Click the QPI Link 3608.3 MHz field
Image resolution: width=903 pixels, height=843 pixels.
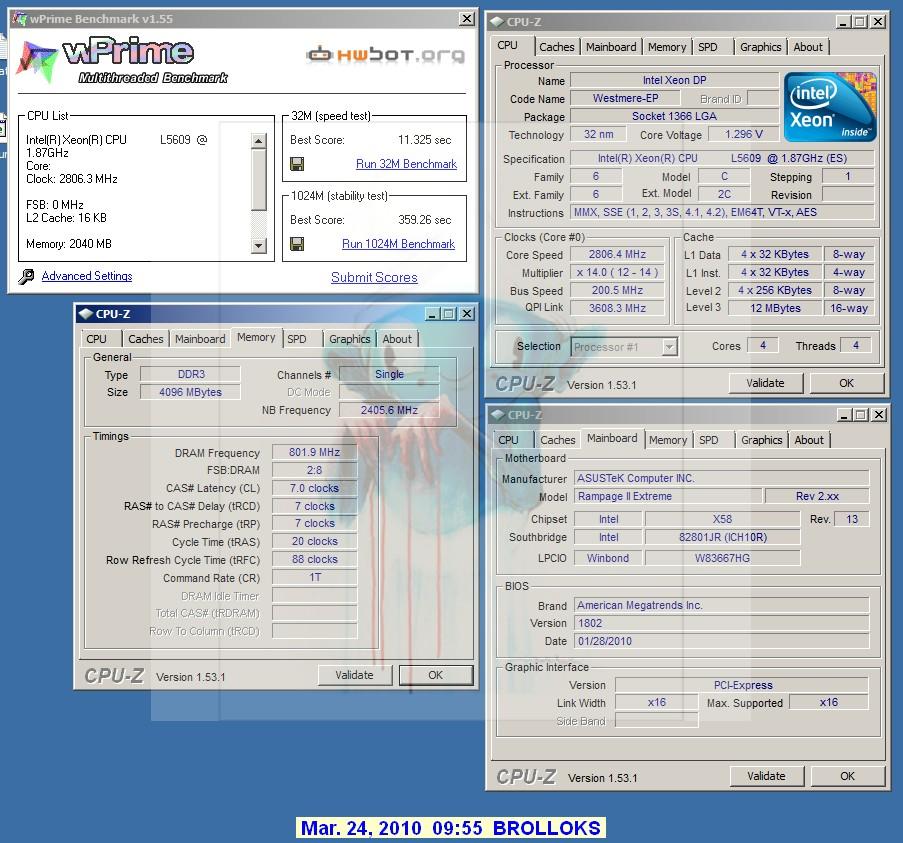tap(617, 308)
